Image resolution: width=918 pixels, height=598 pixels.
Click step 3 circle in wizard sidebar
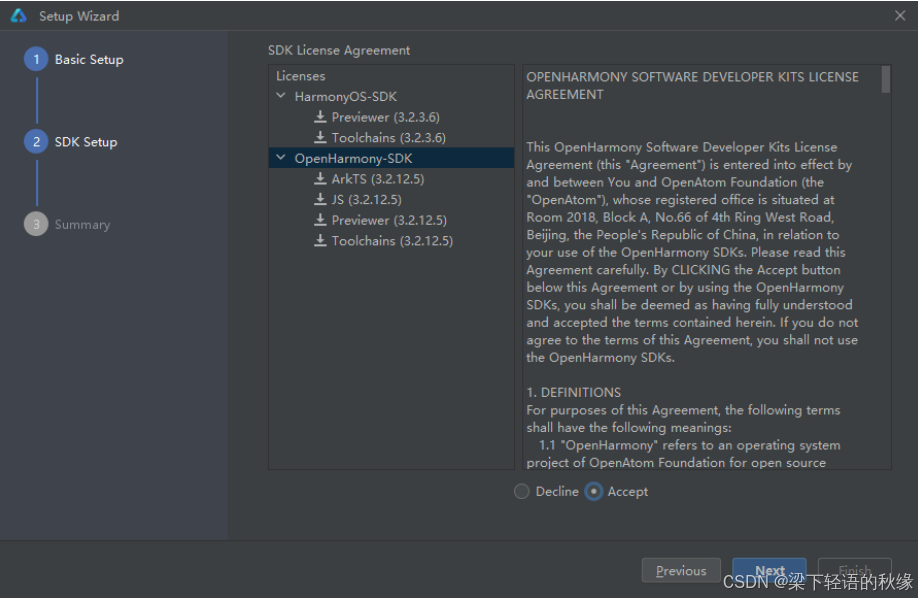click(36, 224)
